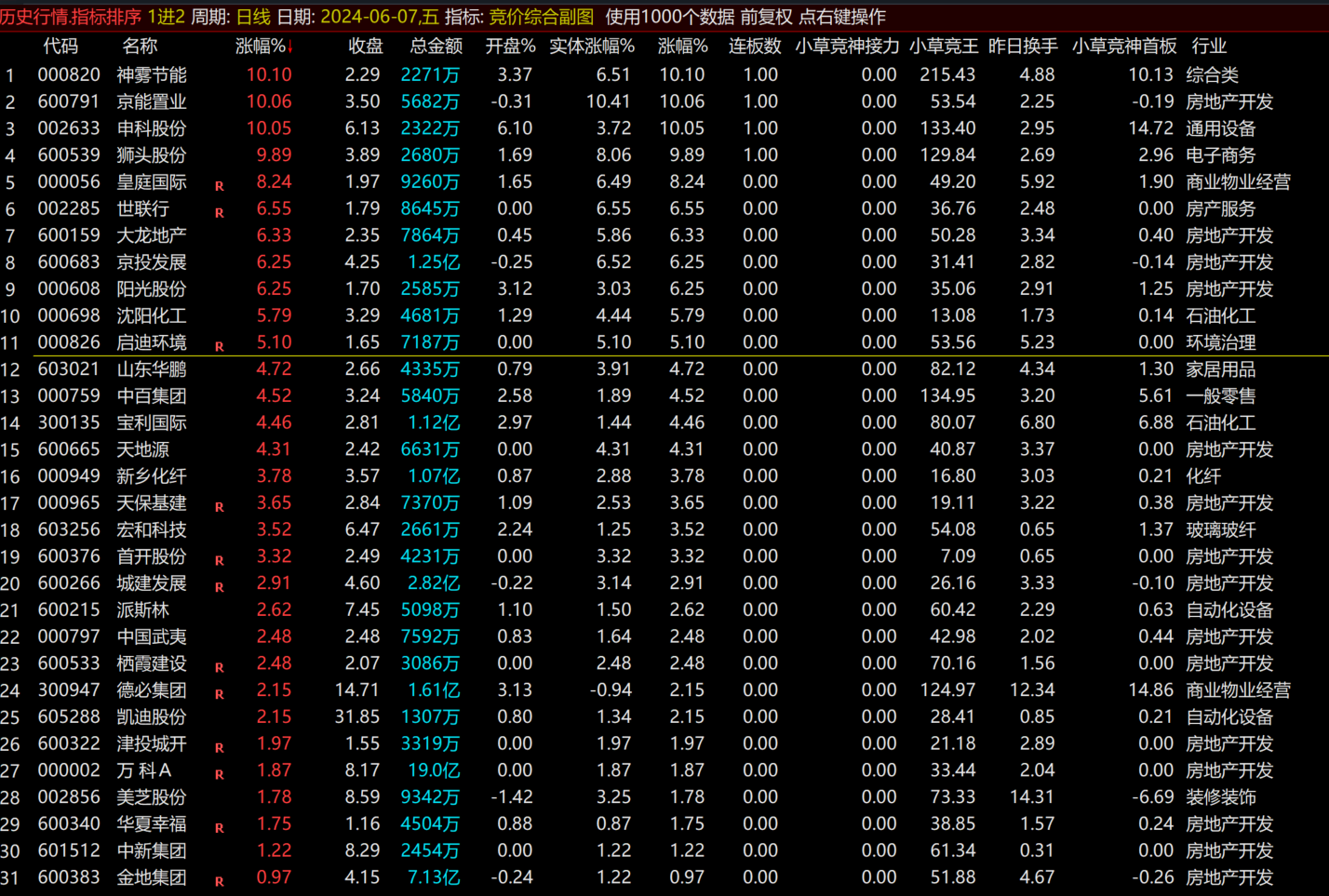Sort by 小草竞神首板 column header
This screenshot has width=1329, height=896.
point(1124,47)
